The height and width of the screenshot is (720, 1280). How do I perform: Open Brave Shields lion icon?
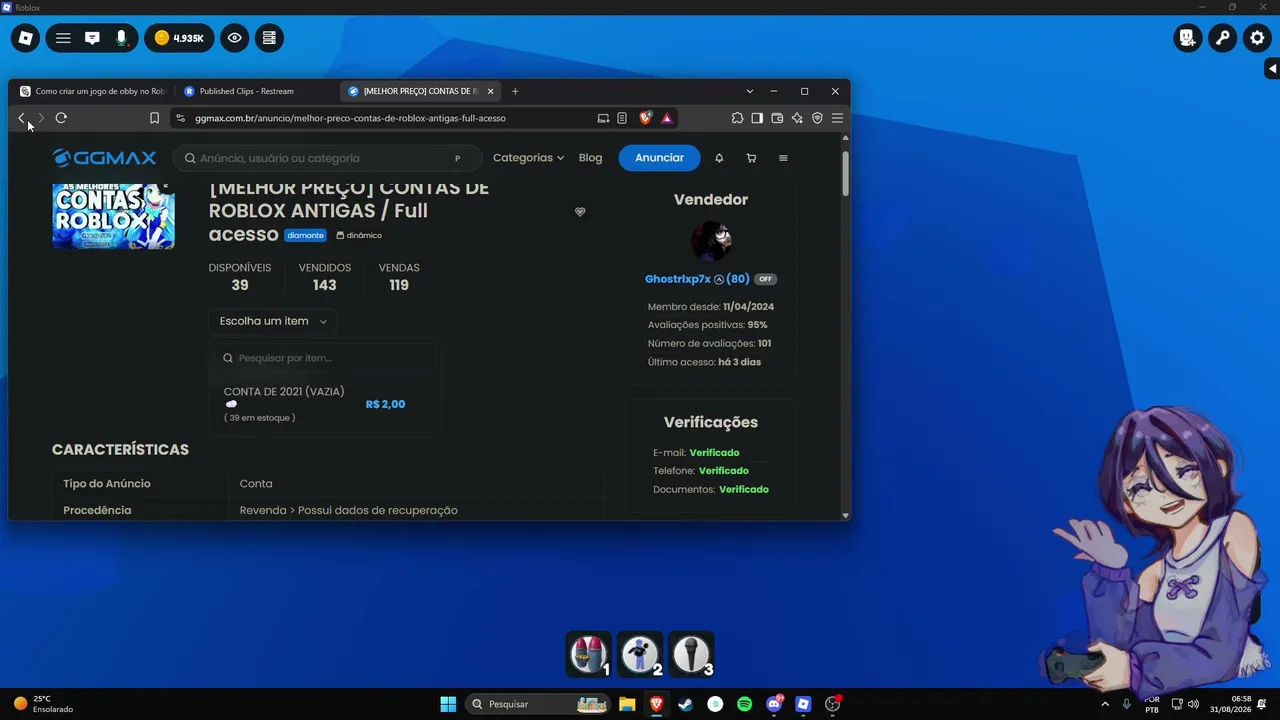[646, 118]
